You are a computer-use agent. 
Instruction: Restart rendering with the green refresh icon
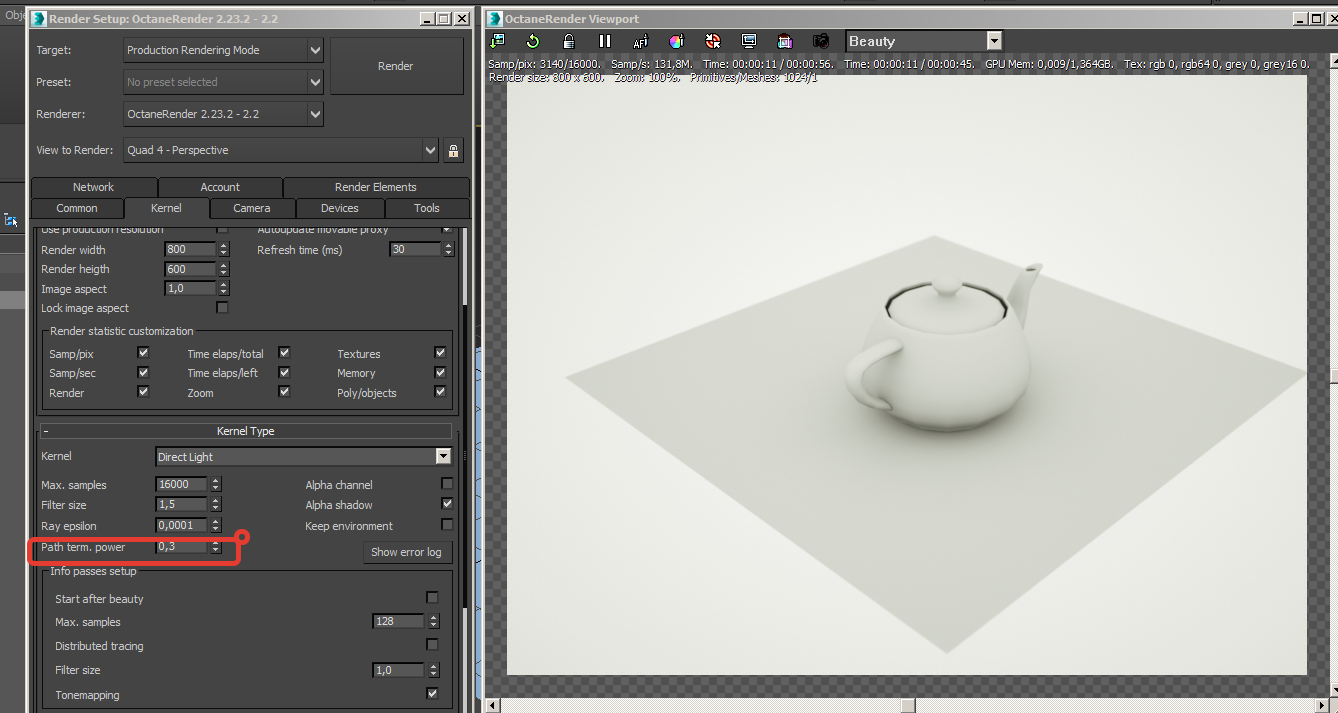(533, 41)
